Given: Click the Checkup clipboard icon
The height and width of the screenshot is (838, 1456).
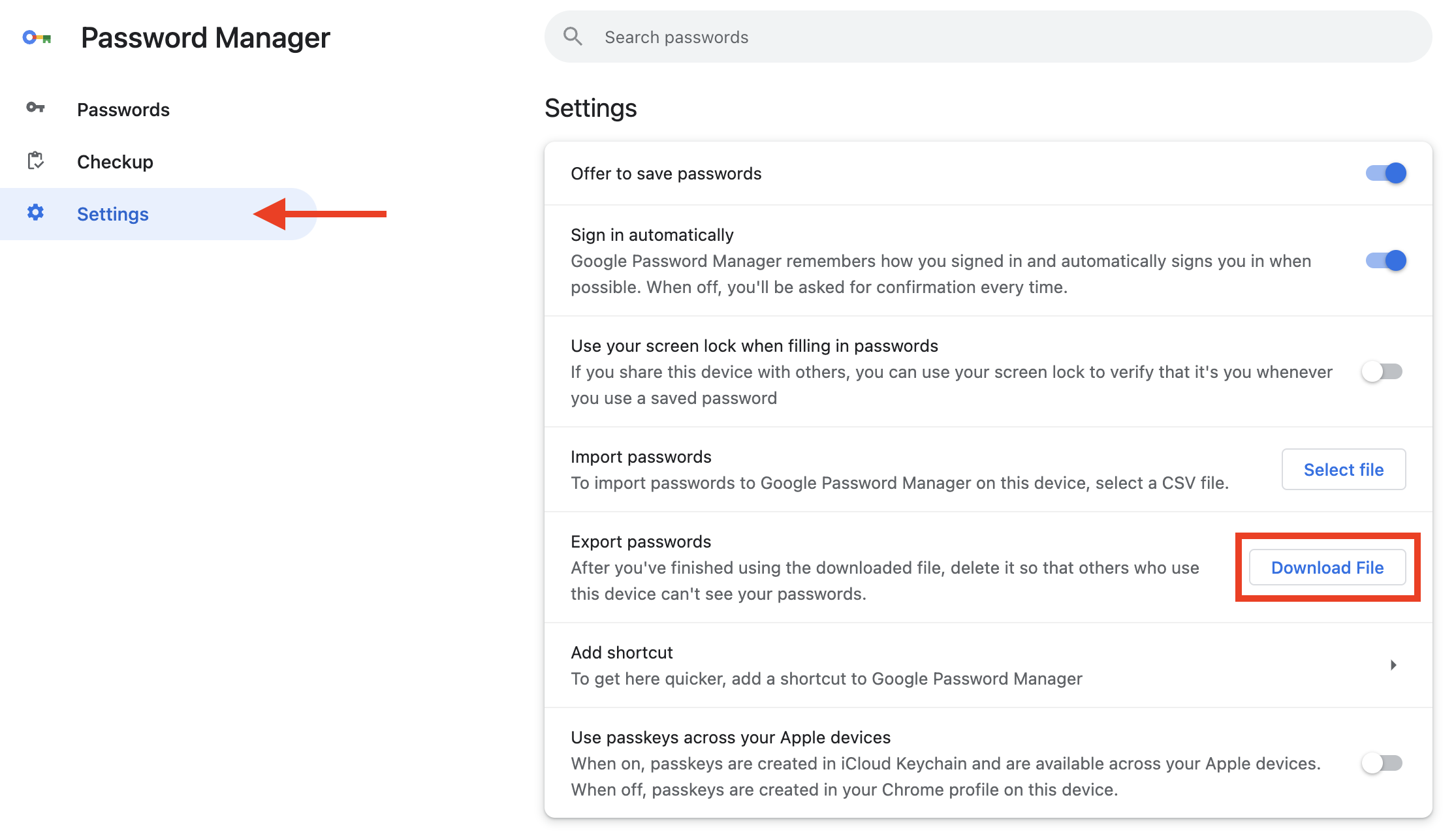Looking at the screenshot, I should coord(35,161).
